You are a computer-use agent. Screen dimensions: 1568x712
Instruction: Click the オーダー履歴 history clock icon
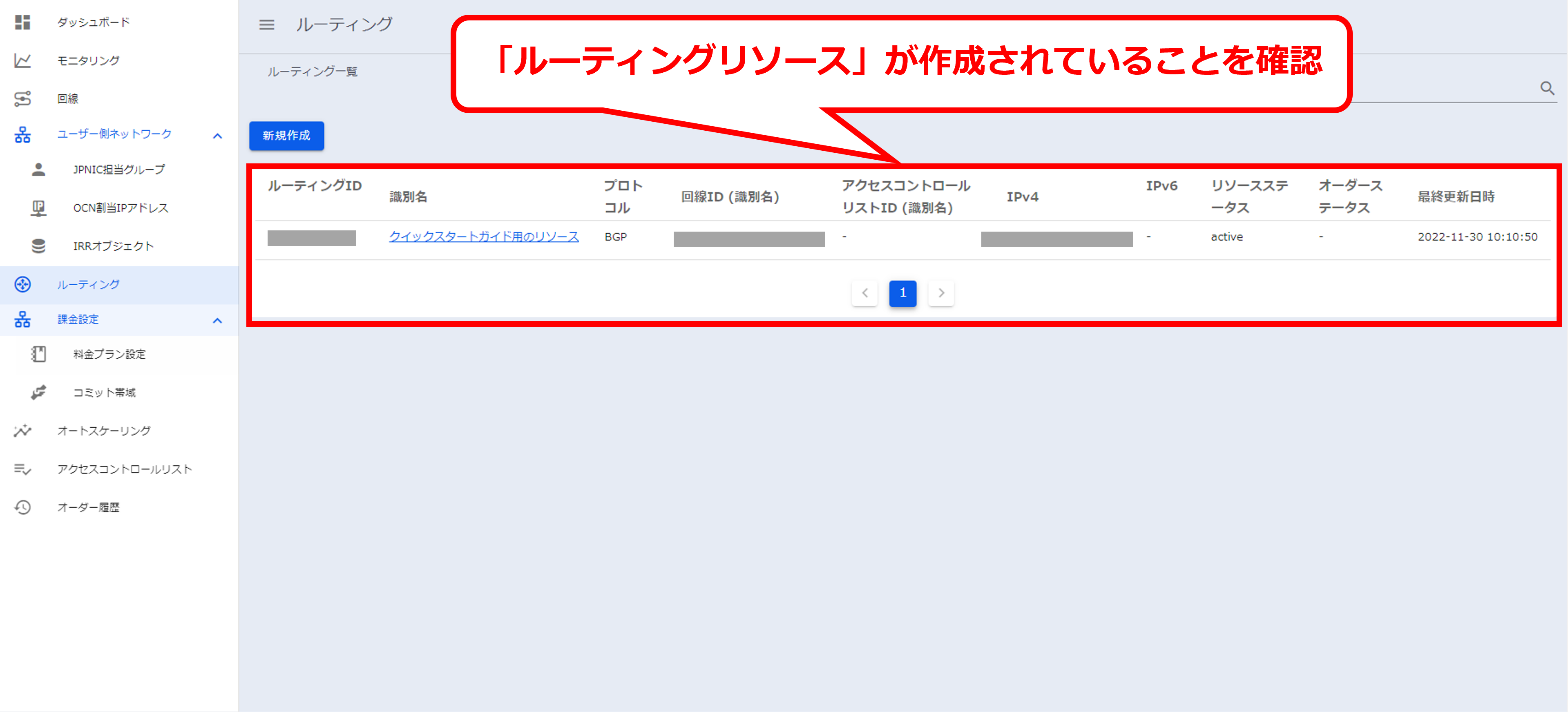(22, 507)
